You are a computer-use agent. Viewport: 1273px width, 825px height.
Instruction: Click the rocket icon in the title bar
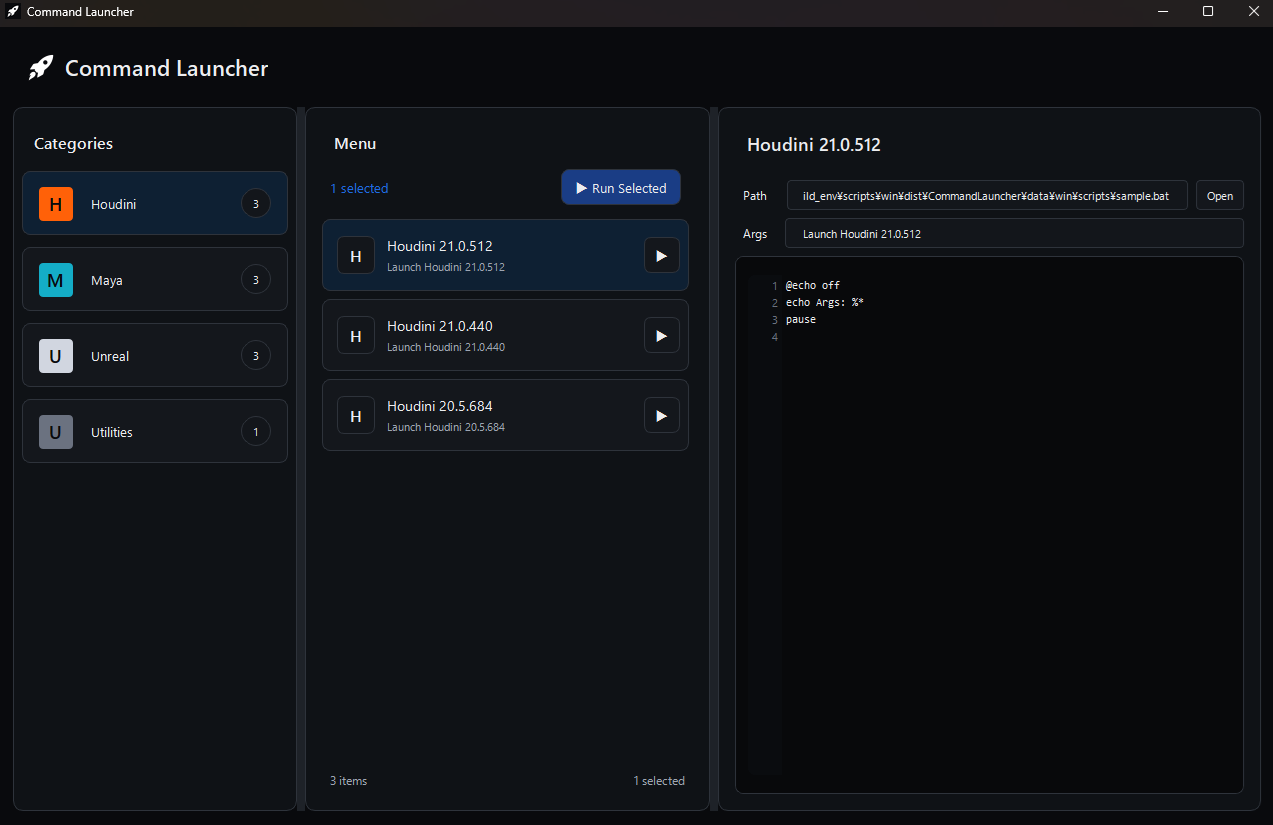pos(13,12)
